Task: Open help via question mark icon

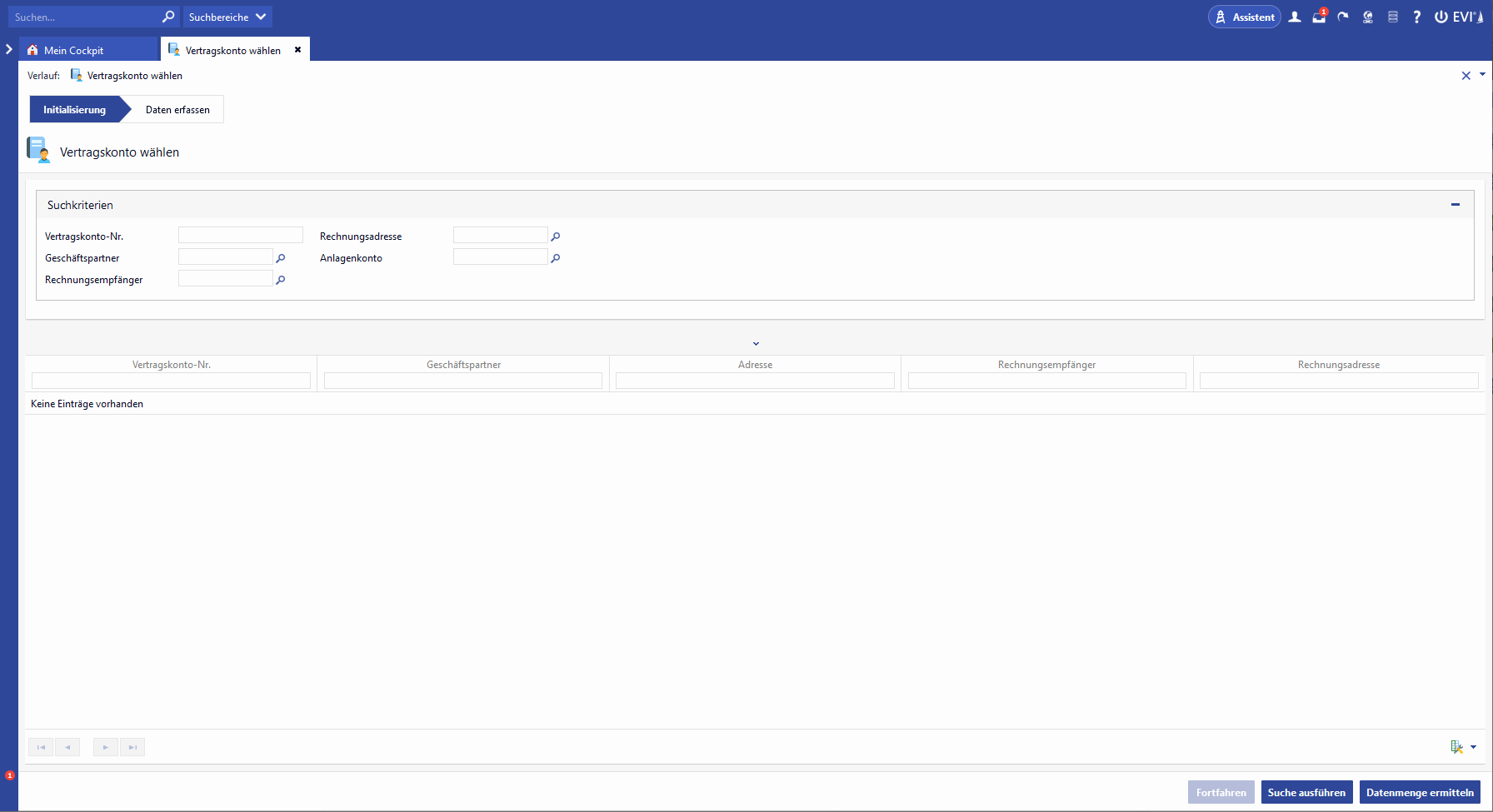Action: tap(1416, 17)
